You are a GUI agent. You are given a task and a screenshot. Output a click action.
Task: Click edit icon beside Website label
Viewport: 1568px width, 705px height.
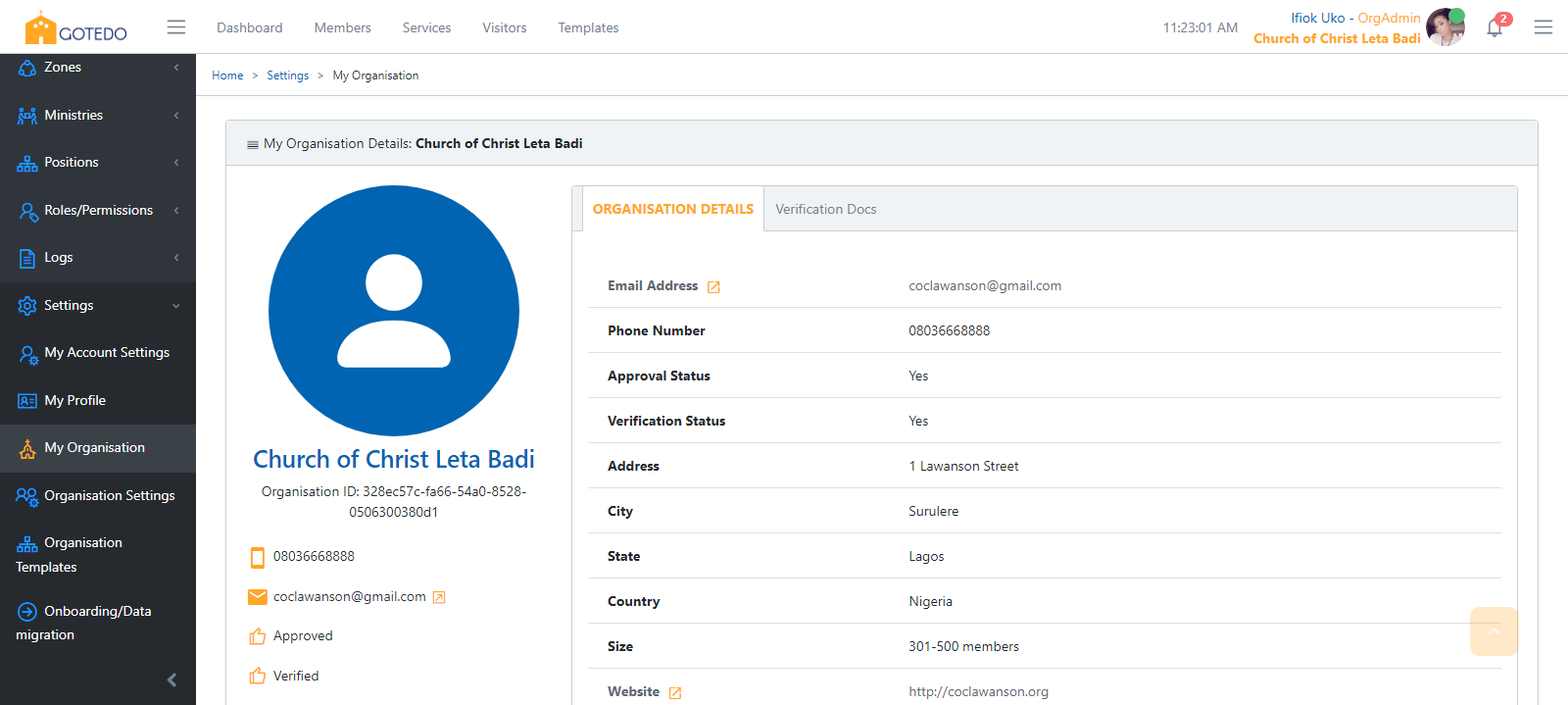coord(675,693)
